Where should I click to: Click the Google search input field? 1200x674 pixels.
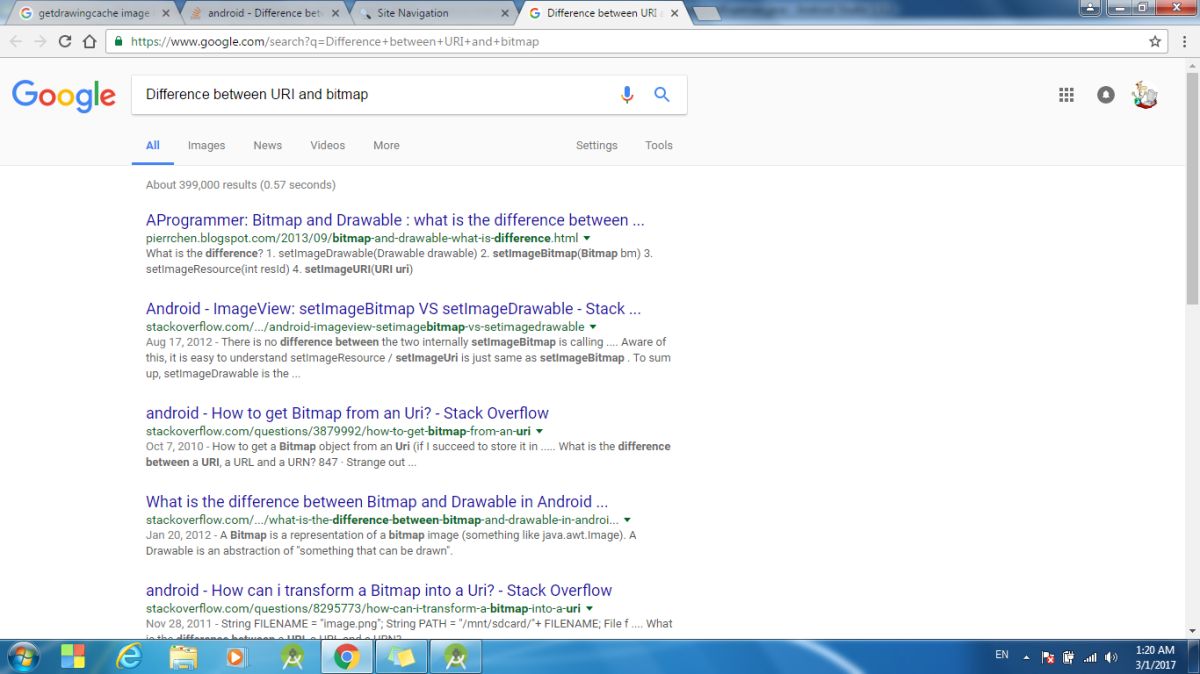[375, 94]
